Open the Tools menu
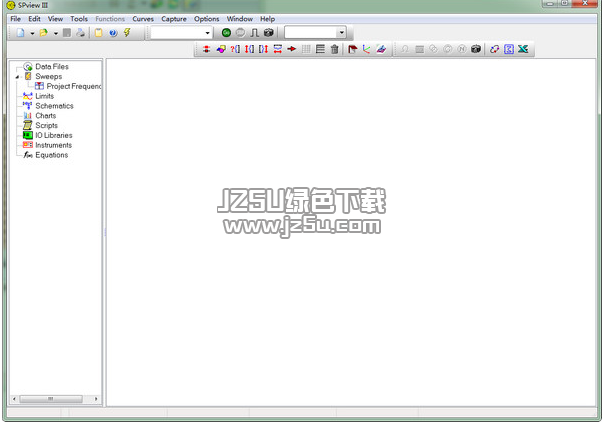604x423 pixels. (79, 19)
